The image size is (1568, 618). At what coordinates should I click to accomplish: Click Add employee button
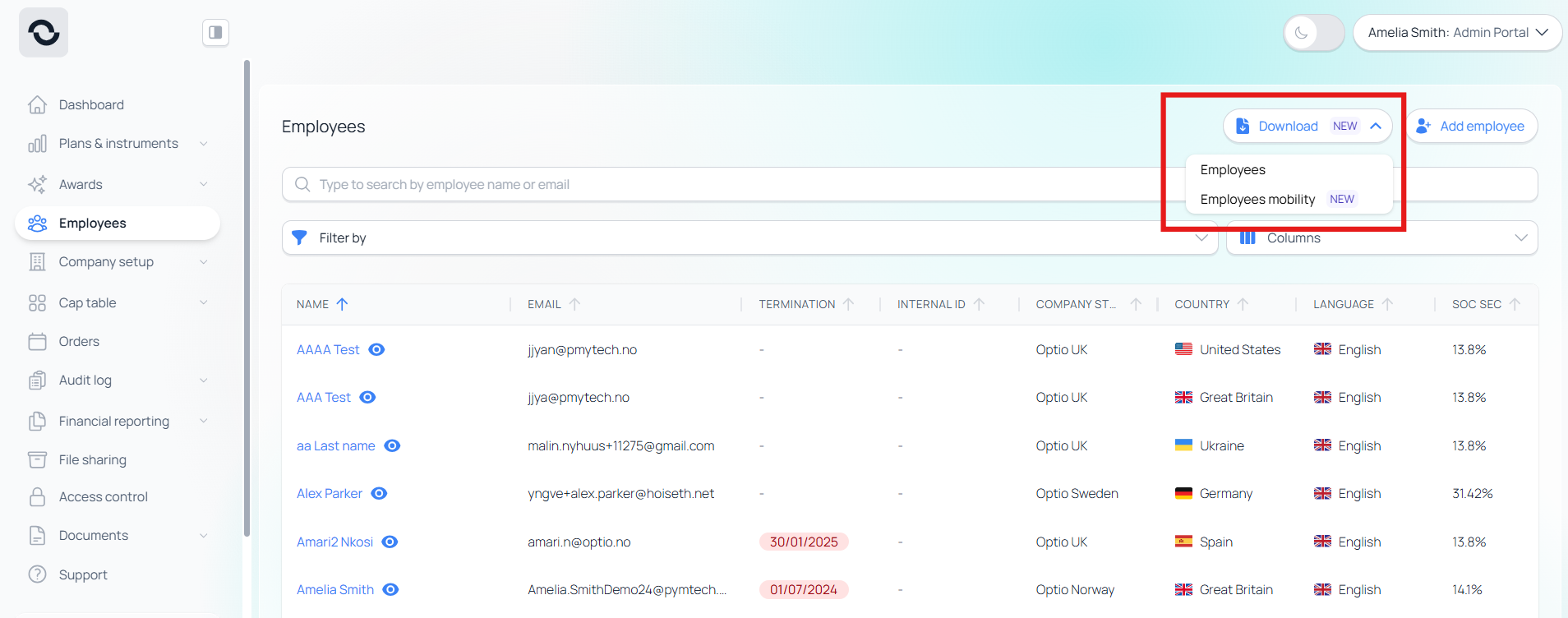click(1472, 127)
